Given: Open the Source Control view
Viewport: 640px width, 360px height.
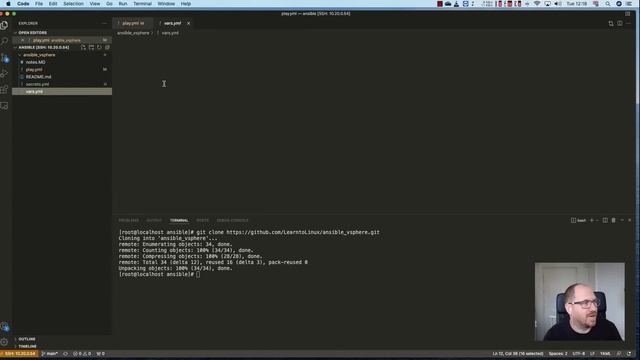Looking at the screenshot, I should tap(4, 58).
